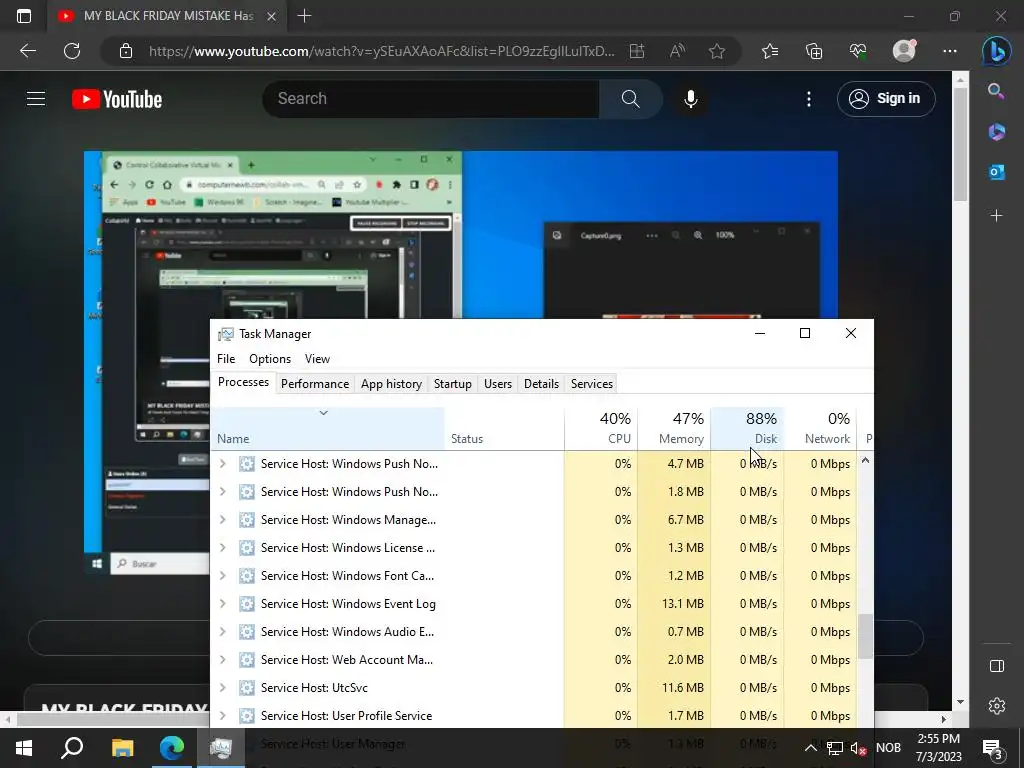1024x768 pixels.
Task: Expand Service Host: Web Account Ma... row
Action: 223,660
